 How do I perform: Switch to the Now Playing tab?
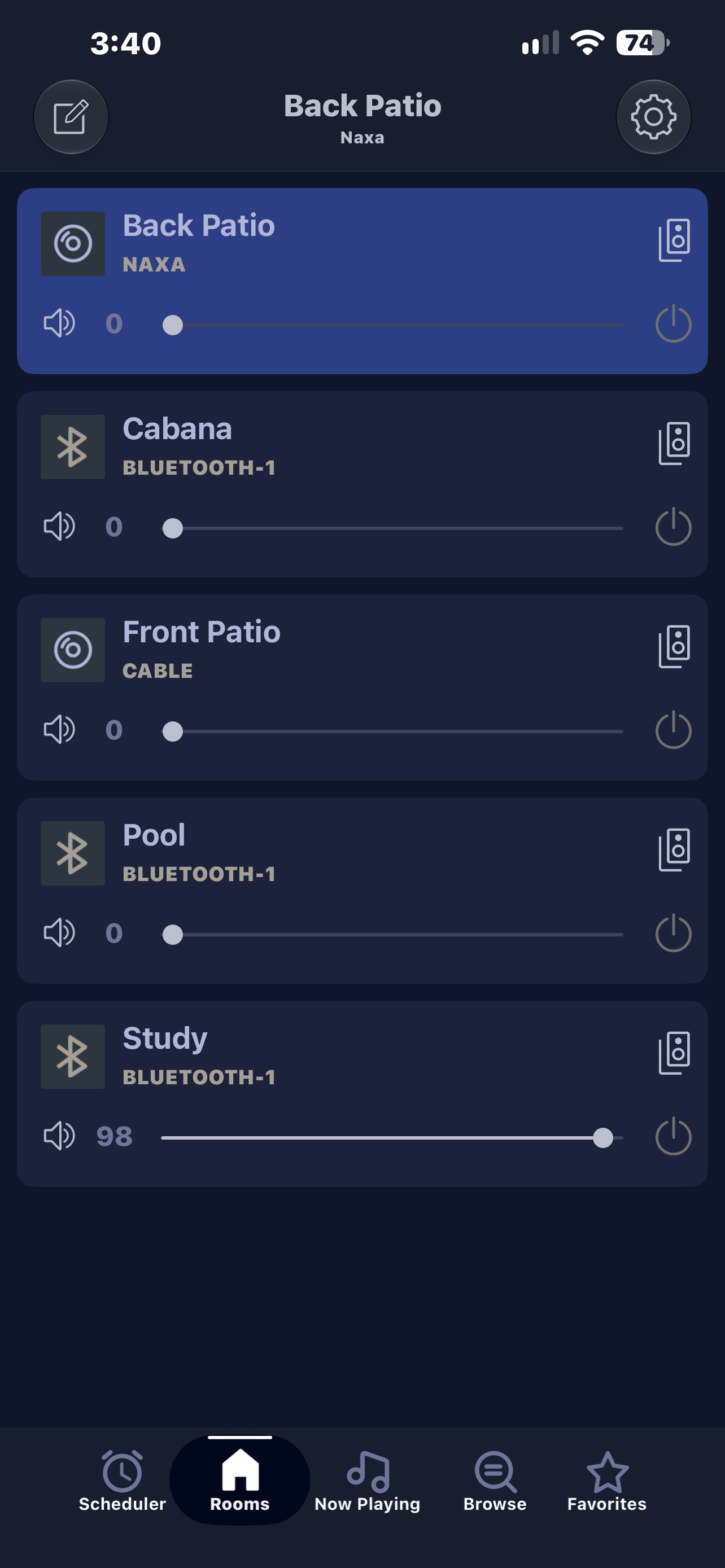pyautogui.click(x=367, y=1481)
